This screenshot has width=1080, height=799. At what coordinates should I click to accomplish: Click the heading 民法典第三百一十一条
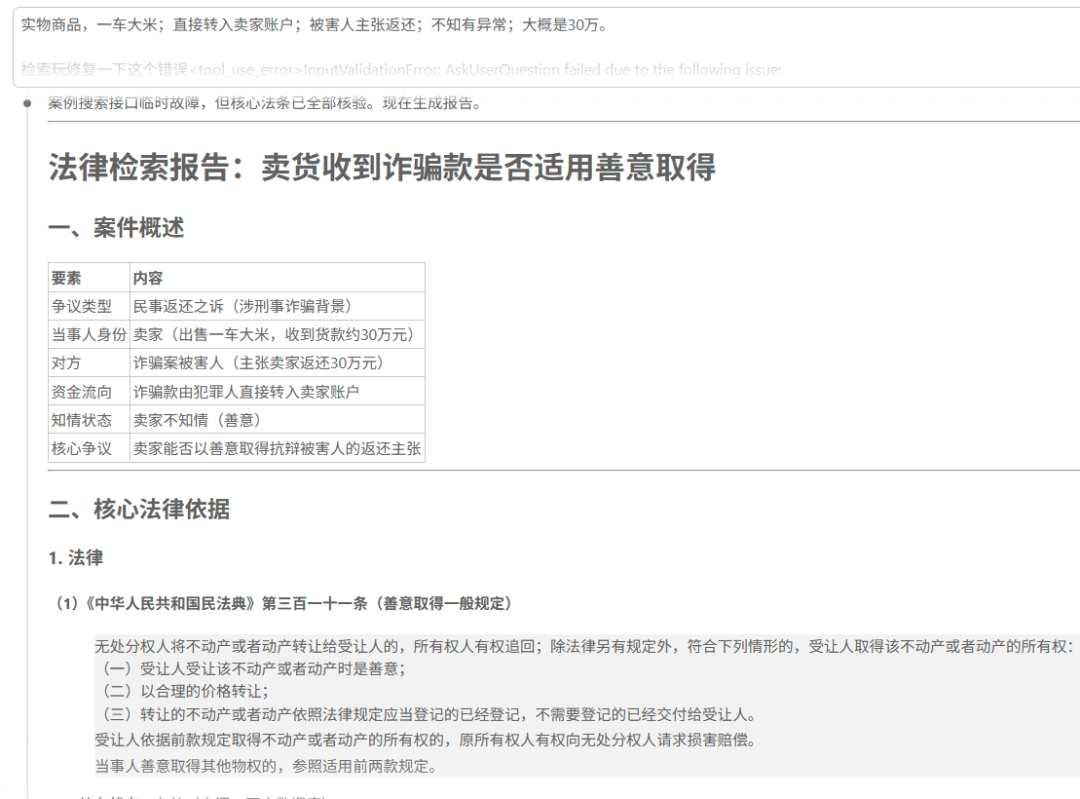(284, 603)
